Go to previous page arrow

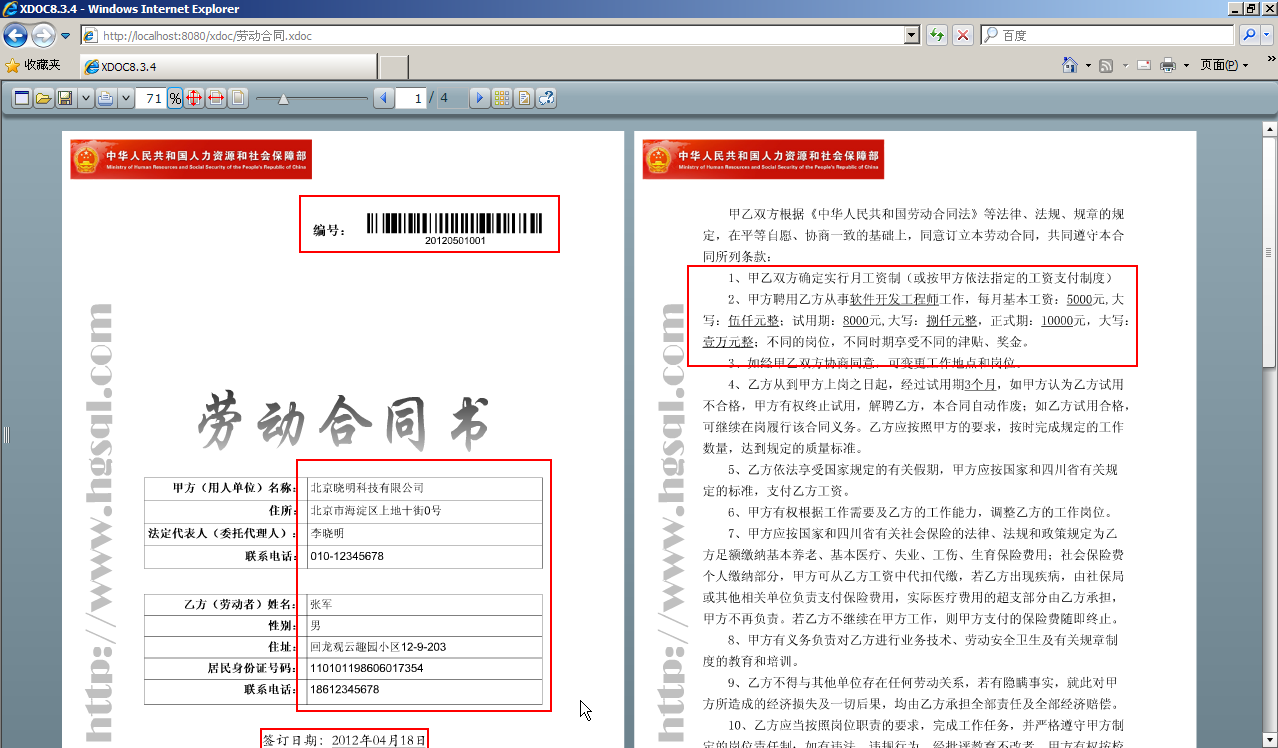383,98
